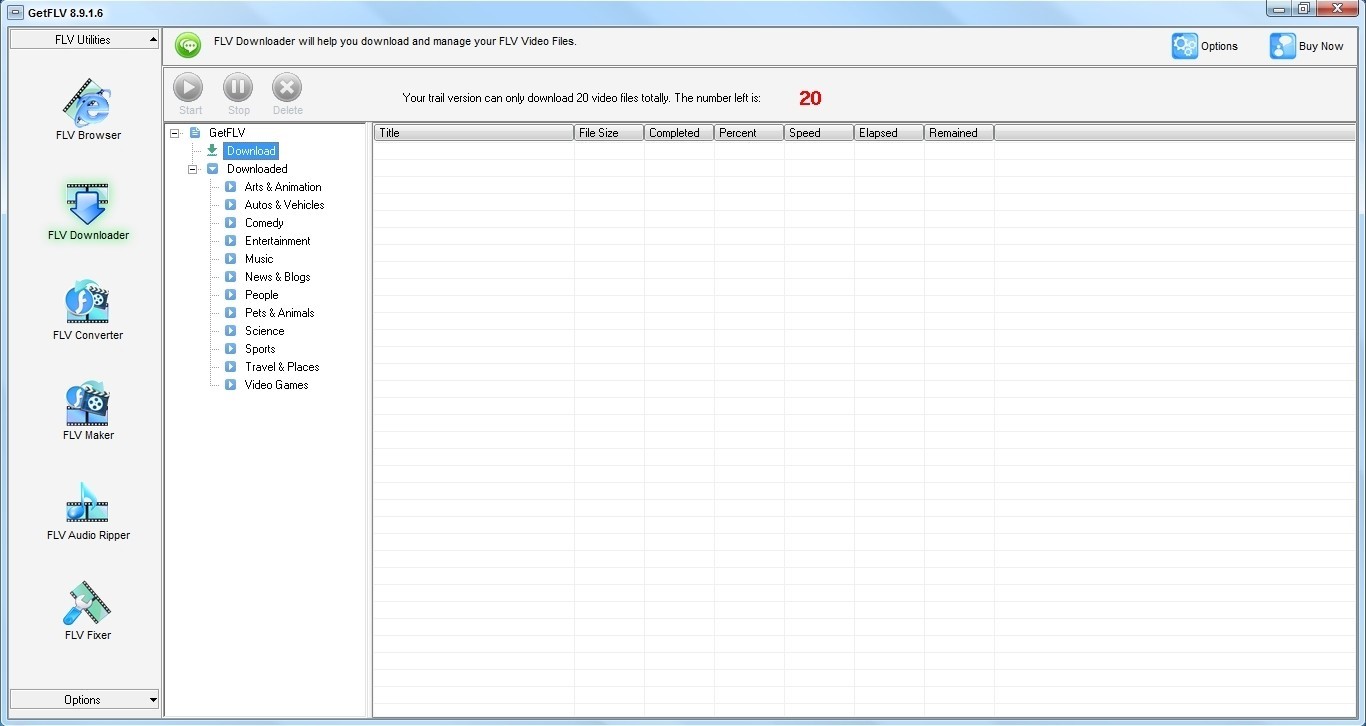Screen dimensions: 1366x726
Task: Expand the Options panel at bottom
Action: point(84,700)
